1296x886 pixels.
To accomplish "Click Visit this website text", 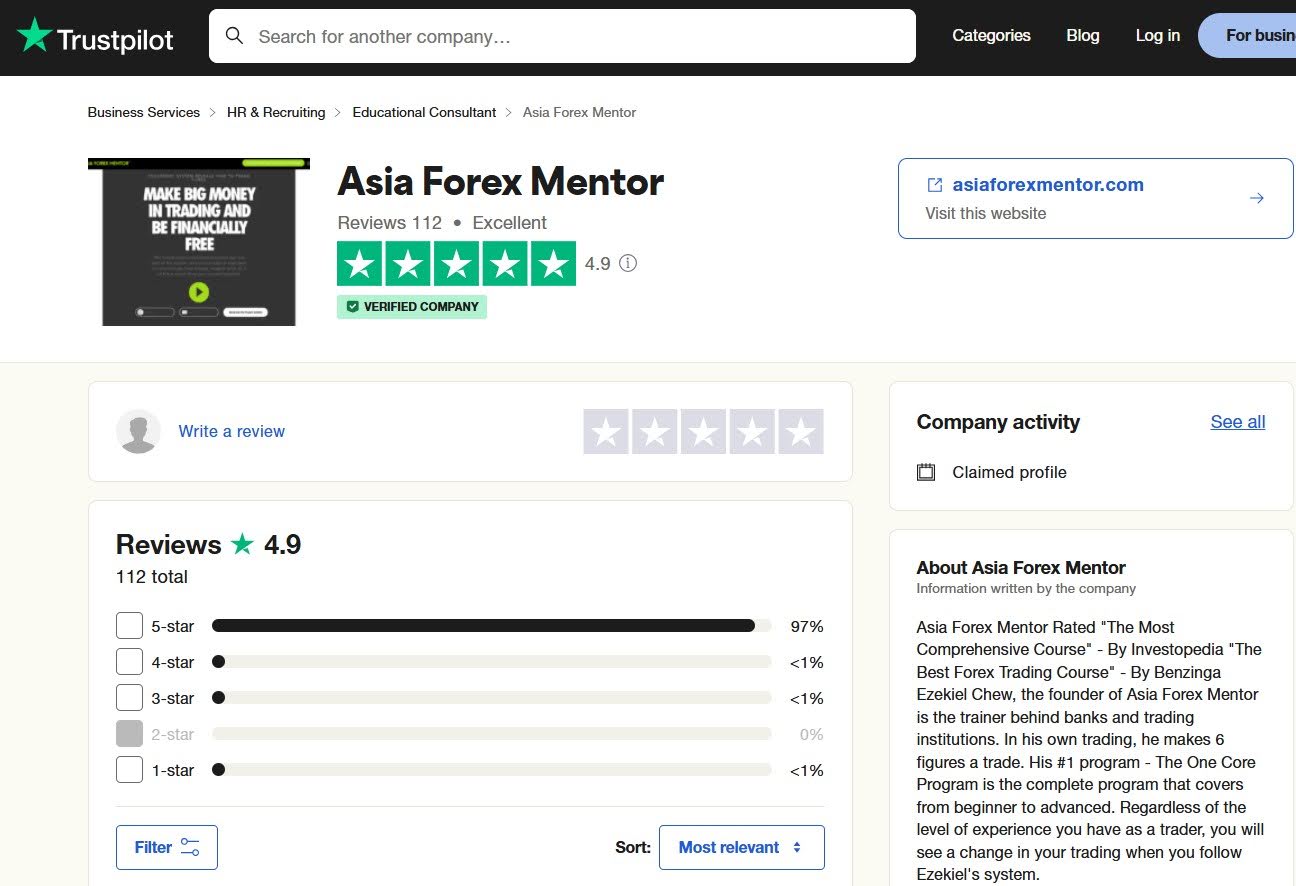I will point(986,213).
